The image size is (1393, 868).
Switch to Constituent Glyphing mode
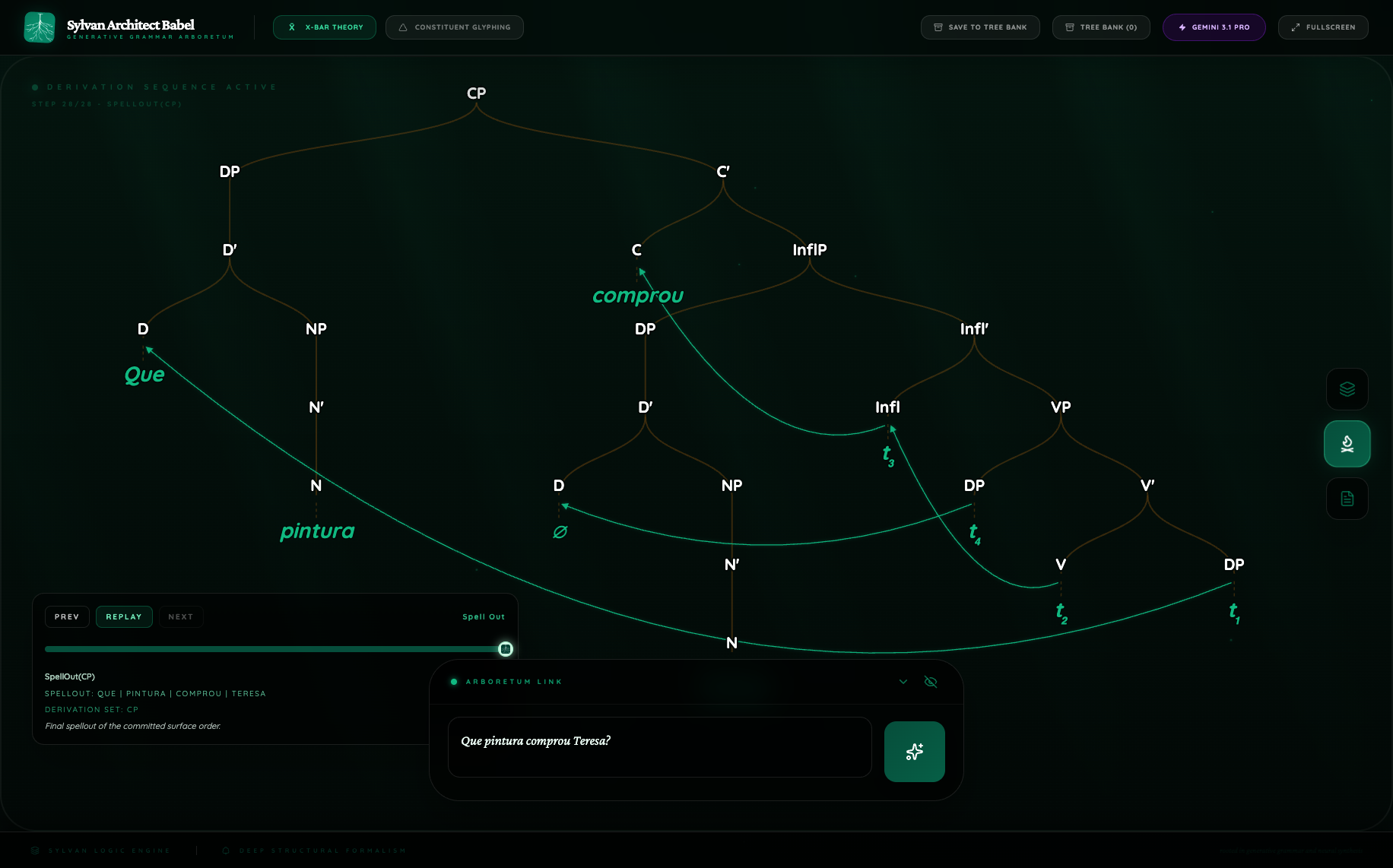coord(454,27)
